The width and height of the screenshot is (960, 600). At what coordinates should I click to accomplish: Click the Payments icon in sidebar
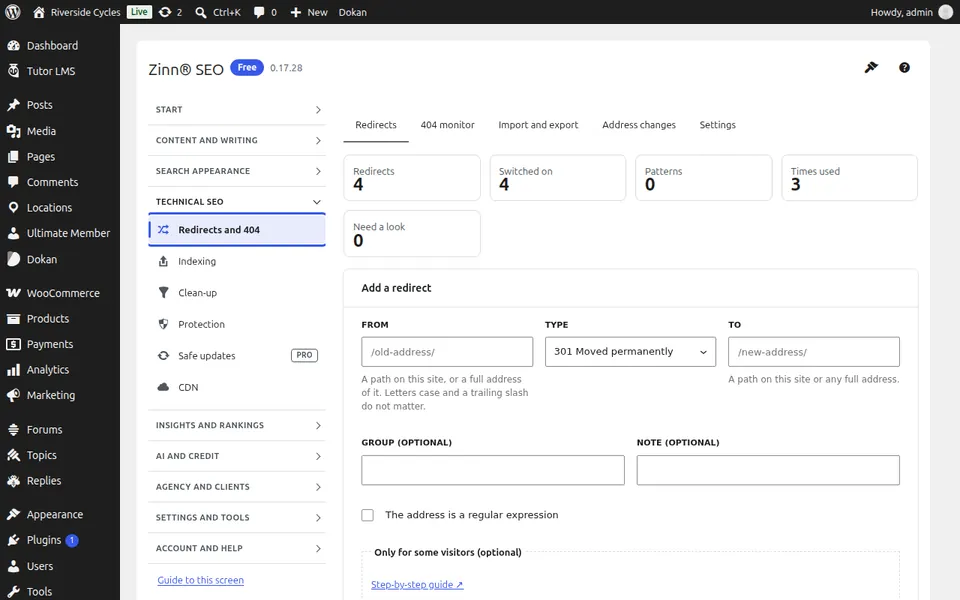(x=13, y=344)
